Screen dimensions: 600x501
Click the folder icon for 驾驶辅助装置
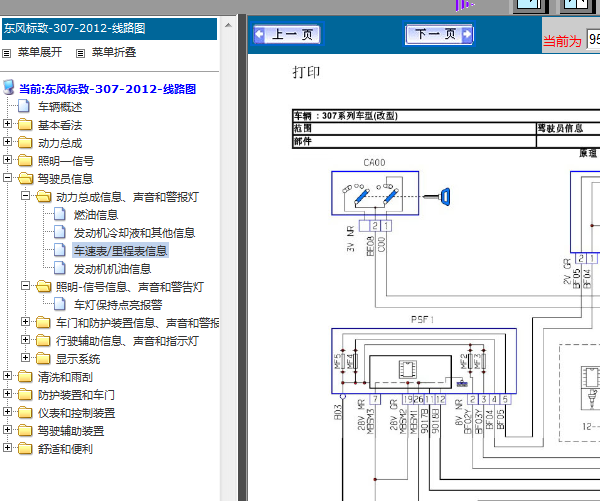coord(25,430)
